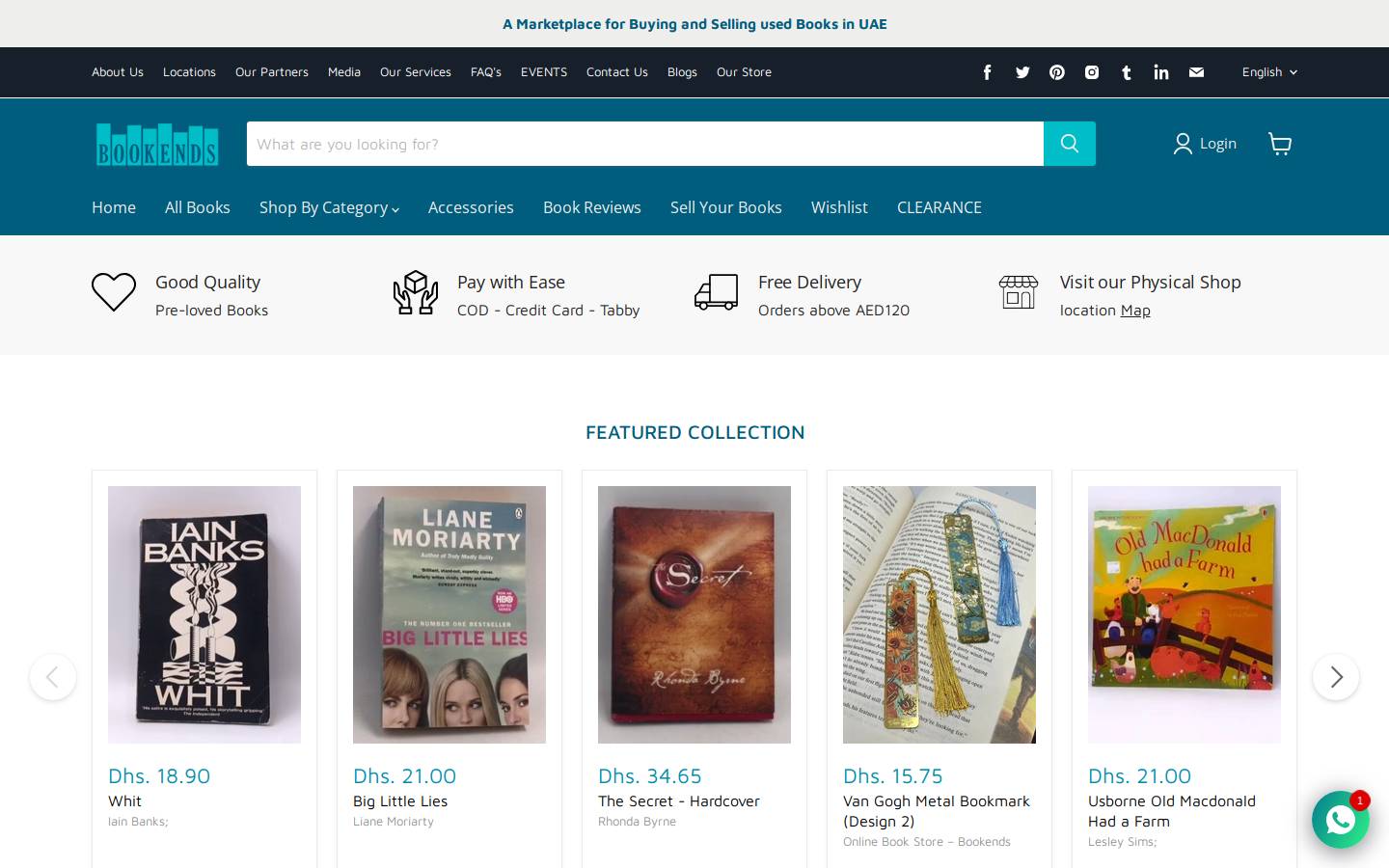Viewport: 1389px width, 868px height.
Task: Go to the Home menu item
Action: point(114,207)
